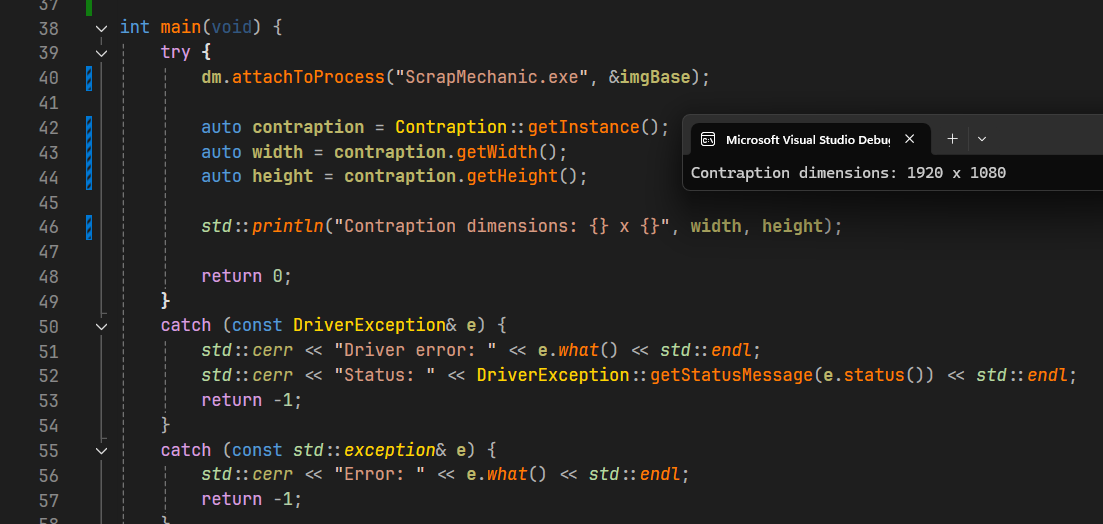Click the console icon on the terminal tab
Screen dimensions: 1103x524
(x=707, y=140)
